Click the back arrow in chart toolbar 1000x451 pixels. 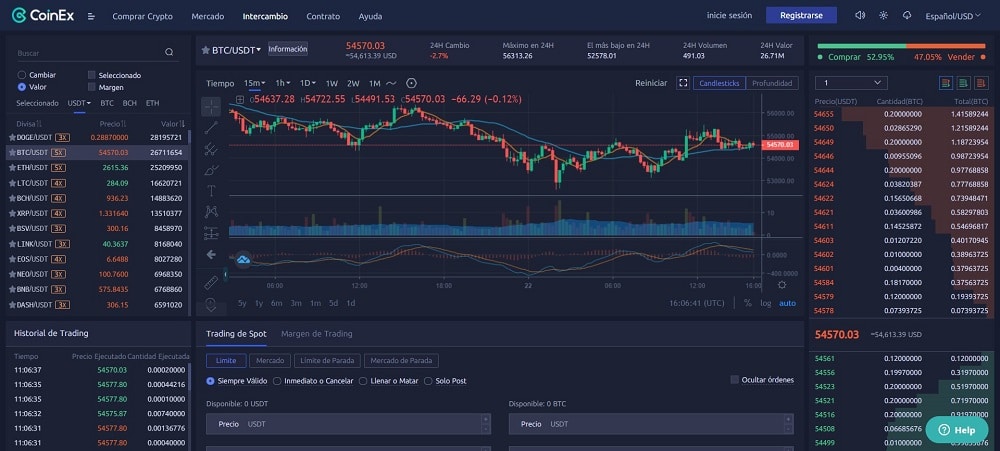click(x=211, y=255)
